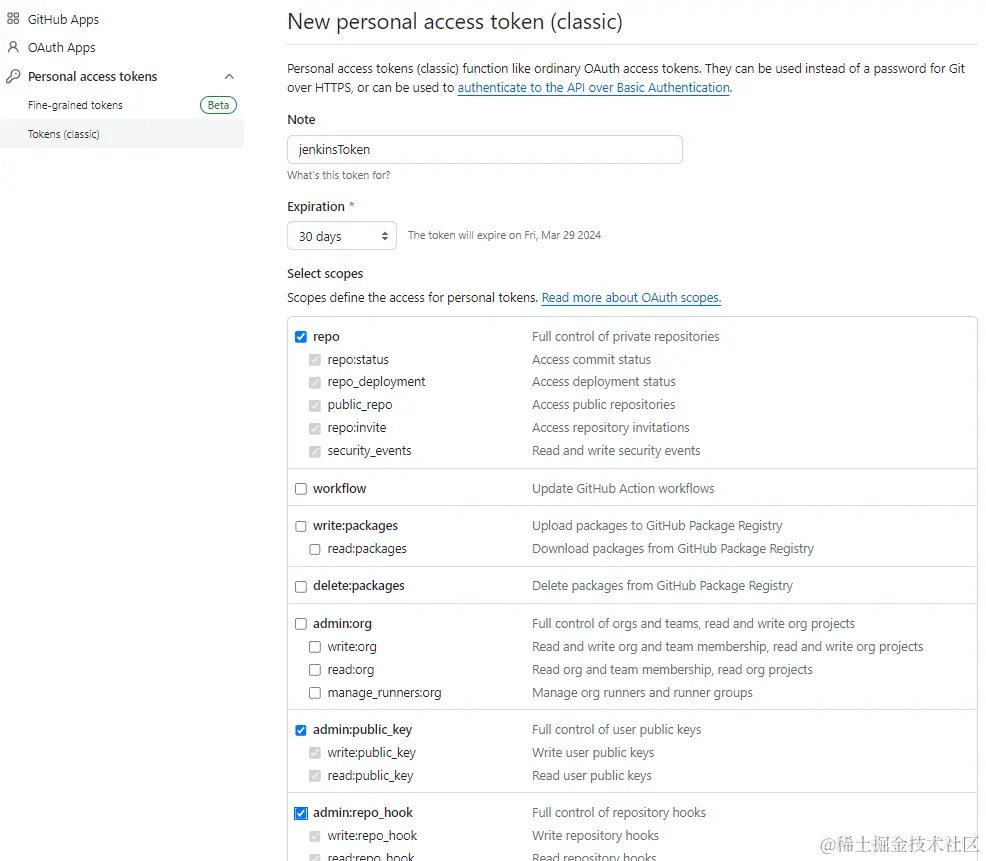Viewport: 986px width, 861px height.
Task: Open the Basic Authentication API link
Action: coord(593,88)
